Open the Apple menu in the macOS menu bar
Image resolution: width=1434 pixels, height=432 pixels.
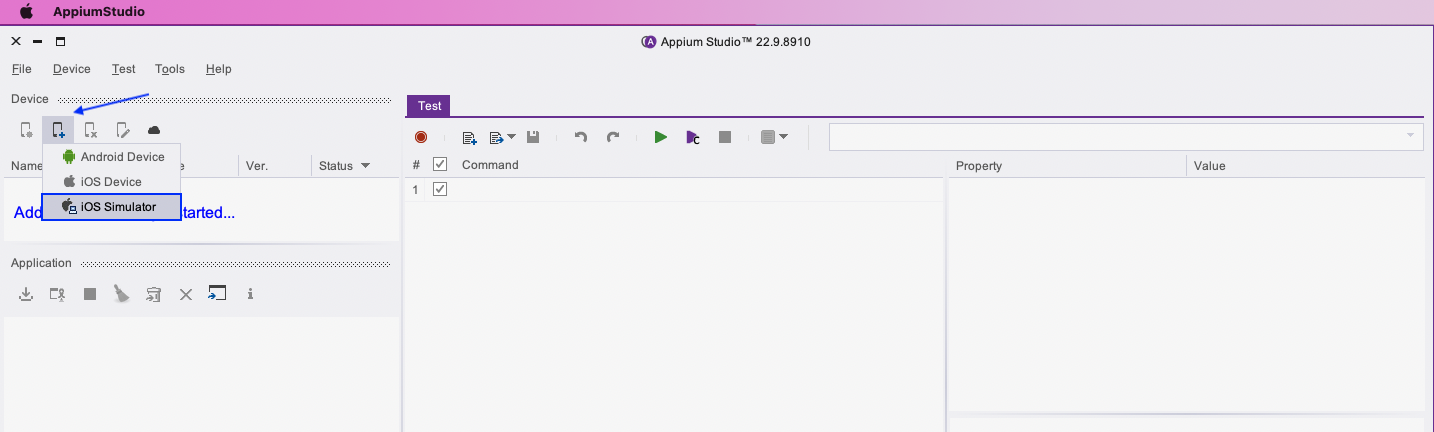[26, 12]
